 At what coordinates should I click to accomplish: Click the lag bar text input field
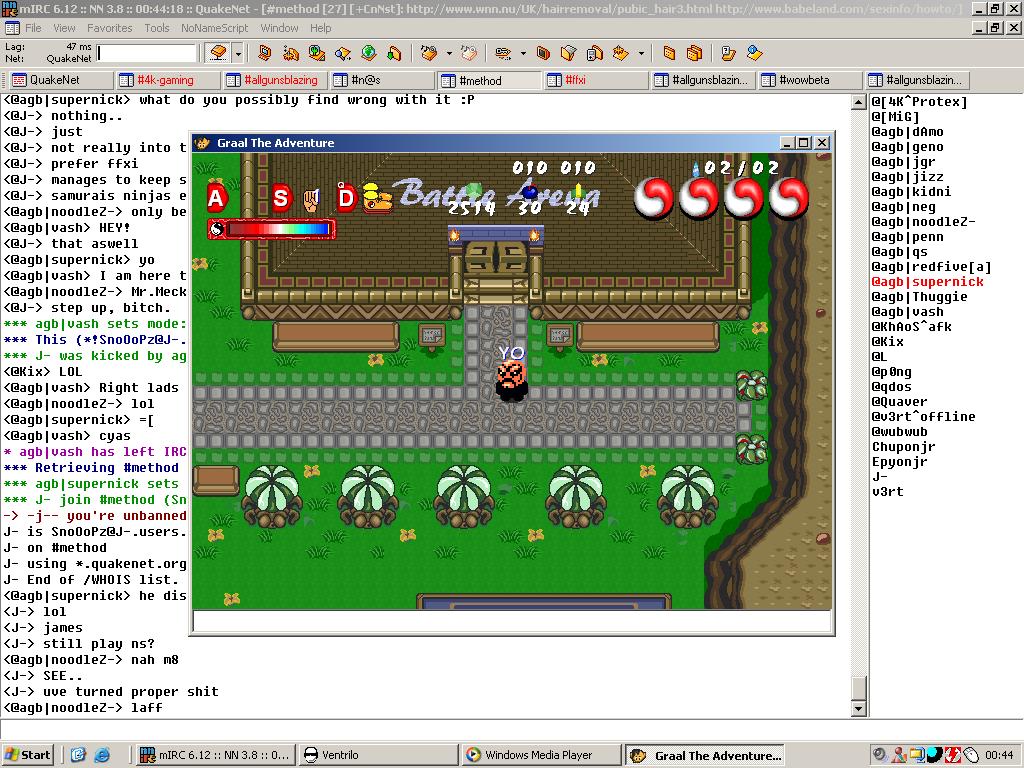(146, 53)
